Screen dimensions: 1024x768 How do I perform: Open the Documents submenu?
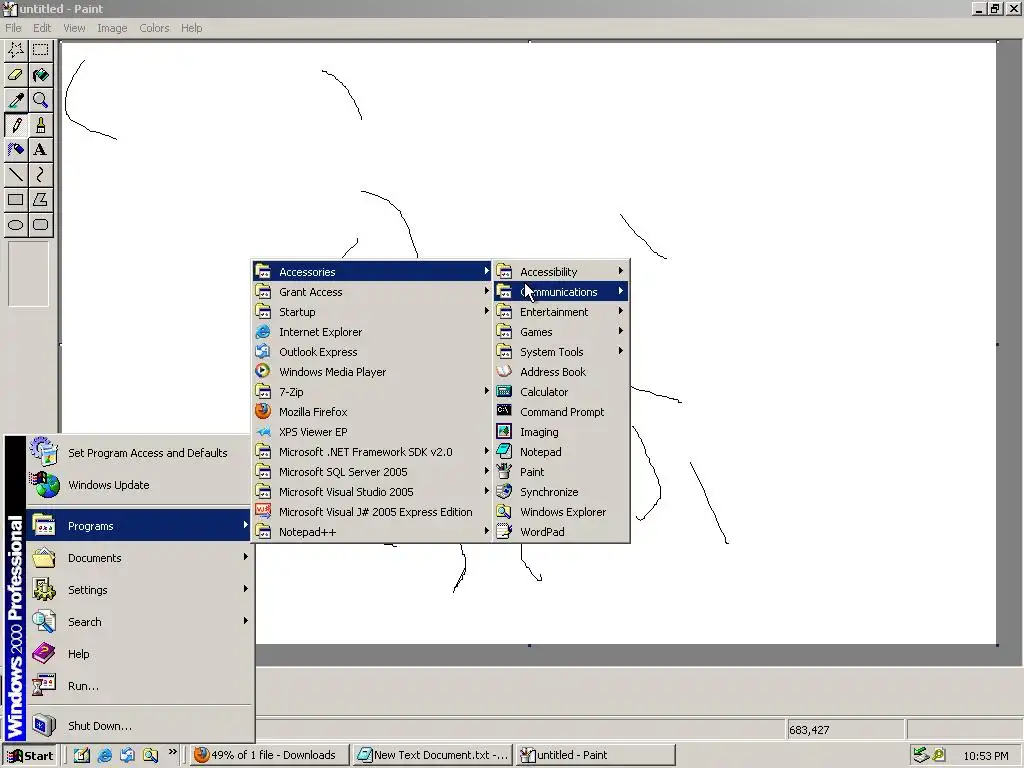point(139,558)
